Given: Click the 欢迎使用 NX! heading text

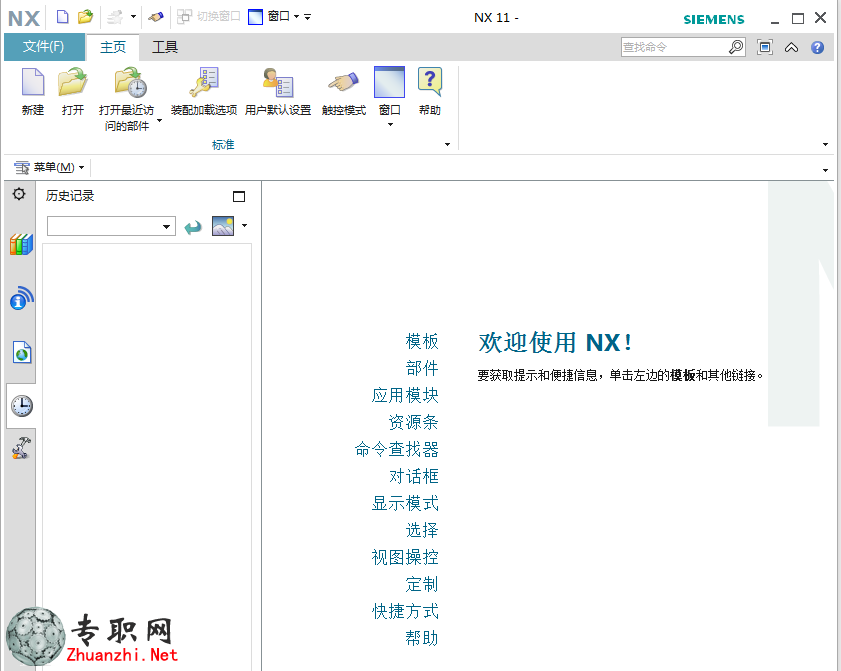Looking at the screenshot, I should (x=555, y=342).
